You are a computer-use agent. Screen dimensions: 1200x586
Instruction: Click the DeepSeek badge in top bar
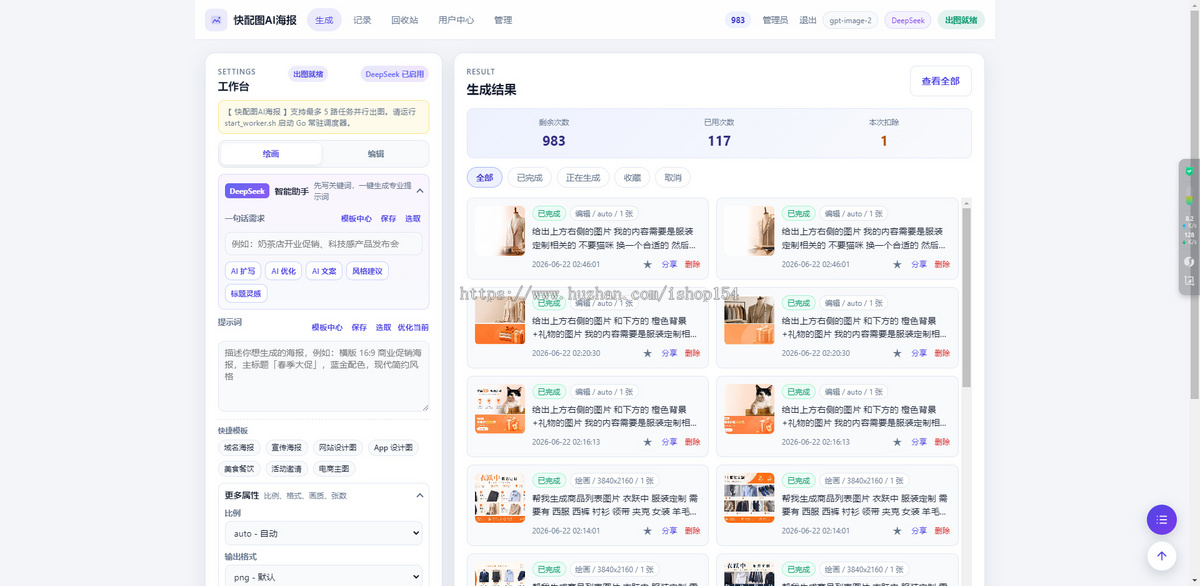[908, 20]
